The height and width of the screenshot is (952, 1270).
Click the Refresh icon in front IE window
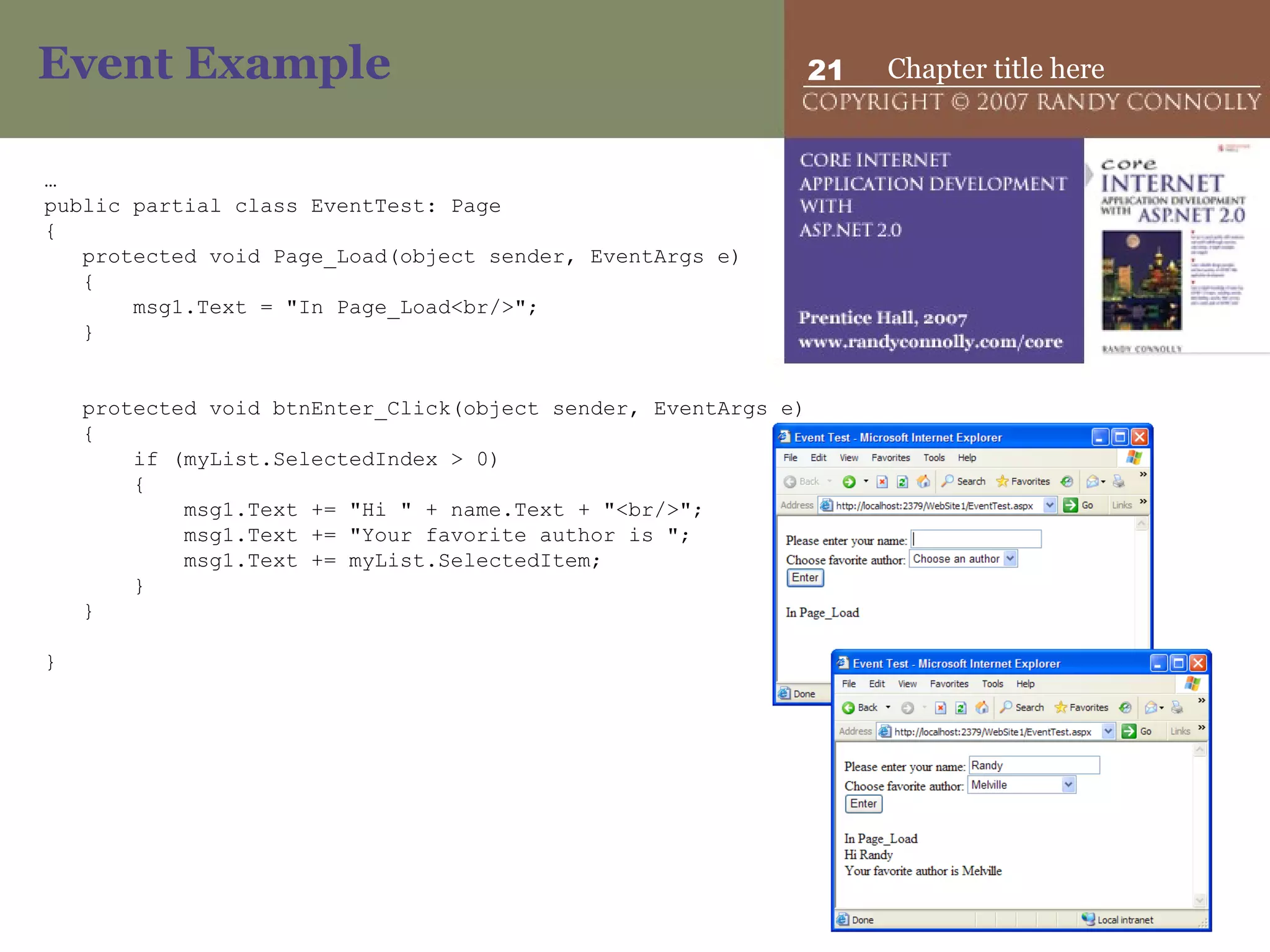961,708
